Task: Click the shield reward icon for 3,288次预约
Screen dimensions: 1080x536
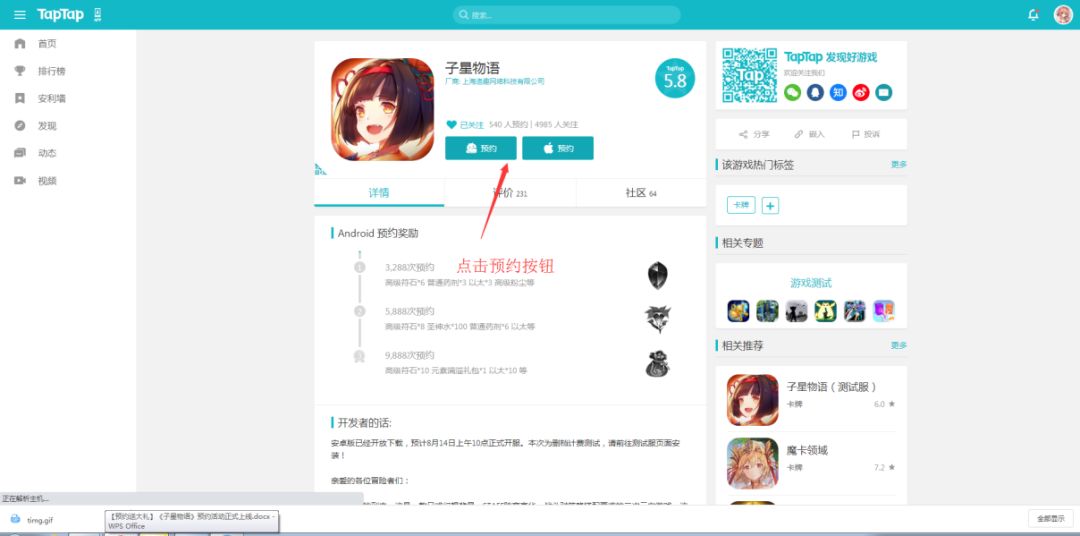Action: pyautogui.click(x=657, y=276)
